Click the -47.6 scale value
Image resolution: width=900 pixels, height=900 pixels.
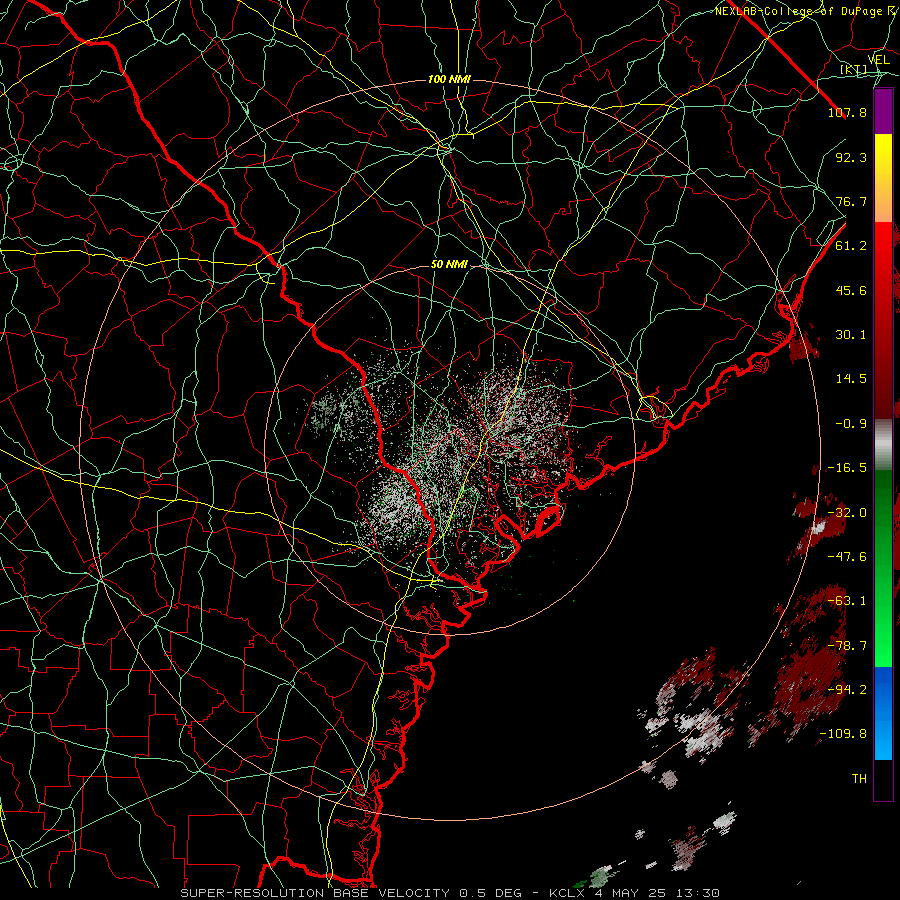click(x=847, y=557)
